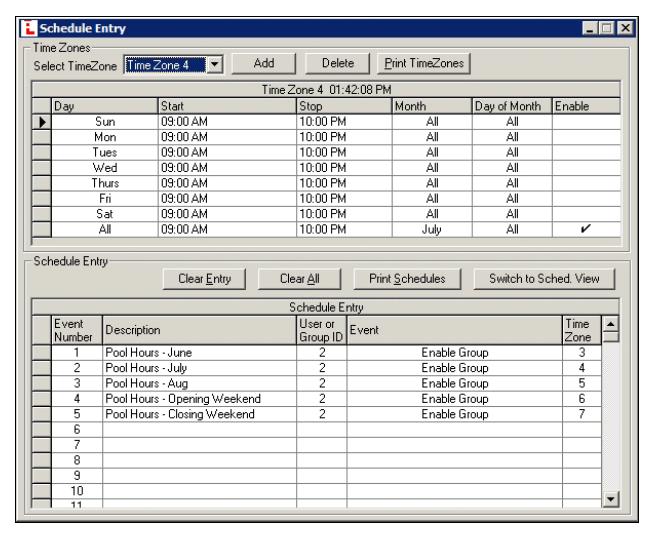
Task: Click the Day of Month cell in Sat row
Action: pyautogui.click(x=512, y=214)
